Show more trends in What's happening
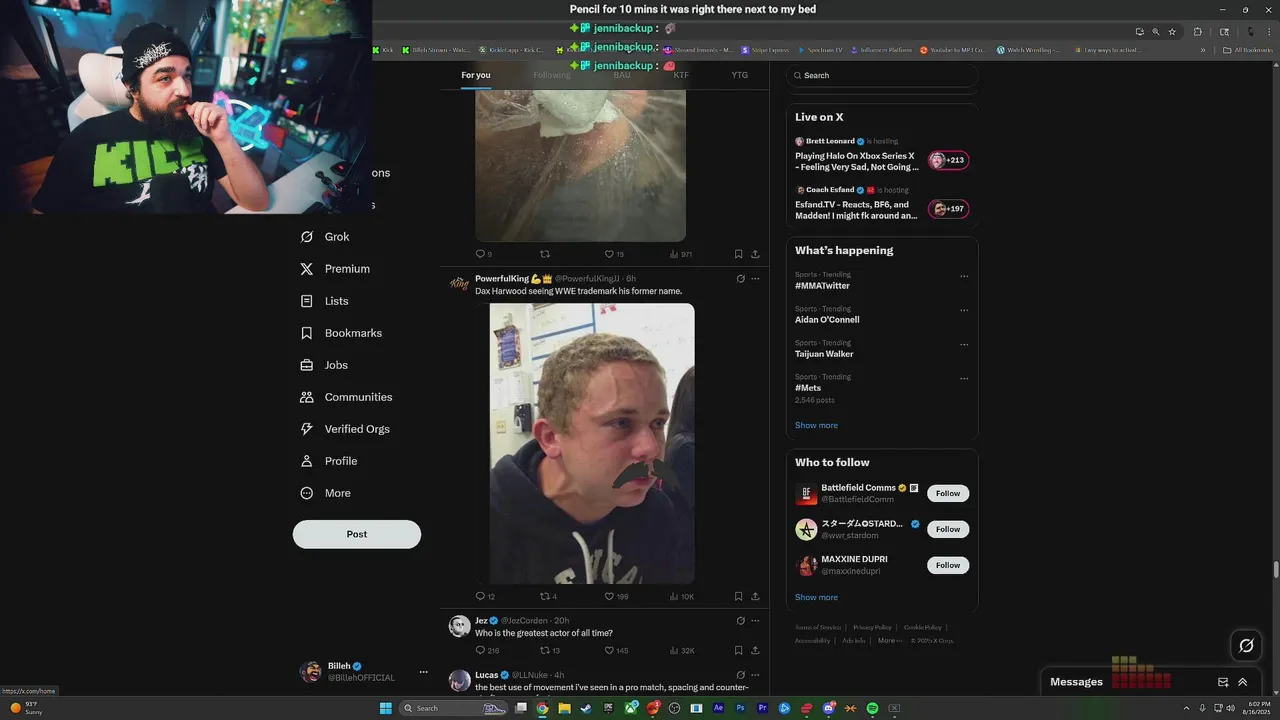 point(816,425)
